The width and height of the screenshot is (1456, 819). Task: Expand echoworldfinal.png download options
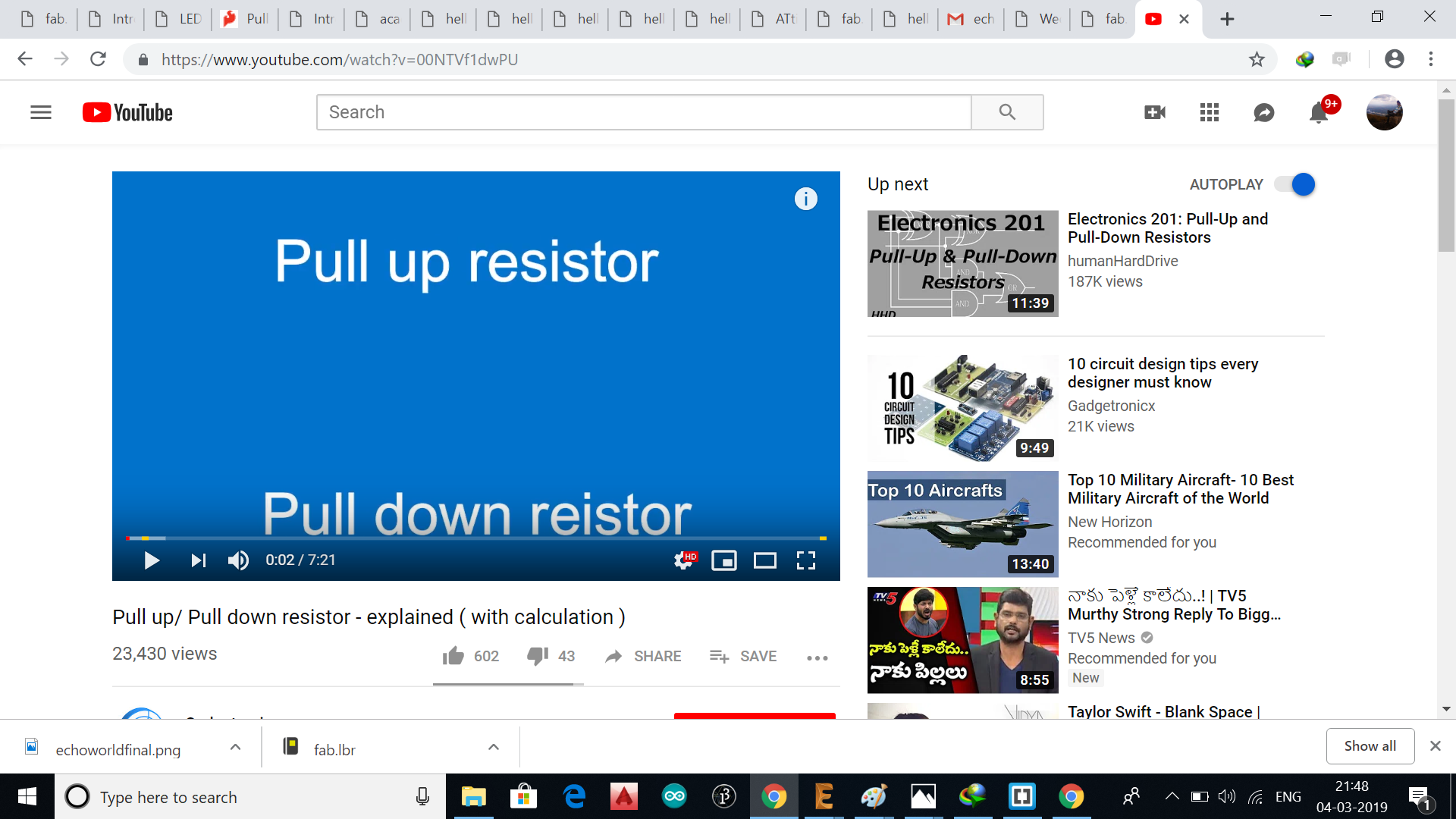coord(235,748)
